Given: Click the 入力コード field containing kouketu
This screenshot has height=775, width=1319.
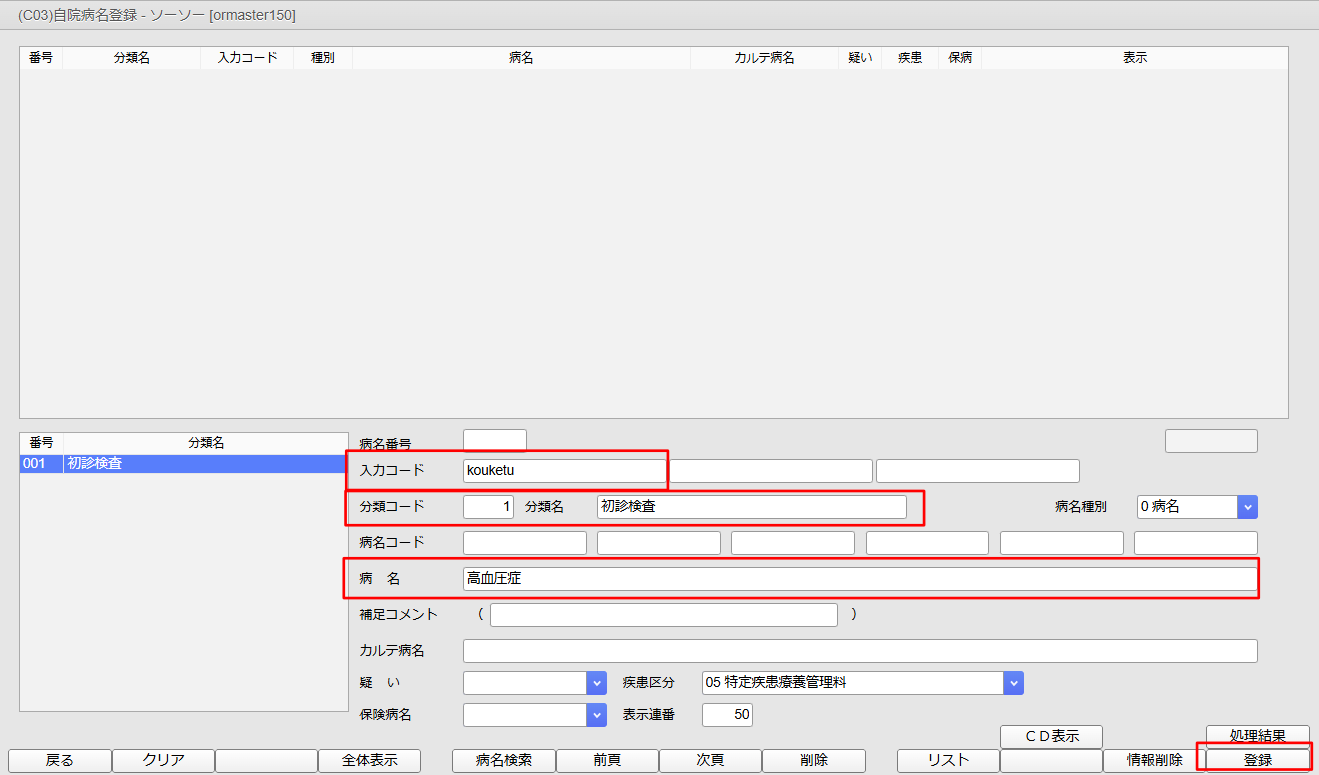Looking at the screenshot, I should coord(563,470).
